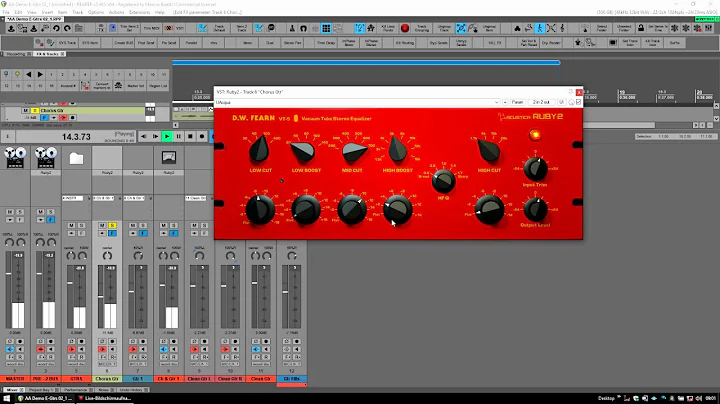Toggle the Ruby2 plugin bypass checkbox
The height and width of the screenshot is (404, 720).
point(578,102)
